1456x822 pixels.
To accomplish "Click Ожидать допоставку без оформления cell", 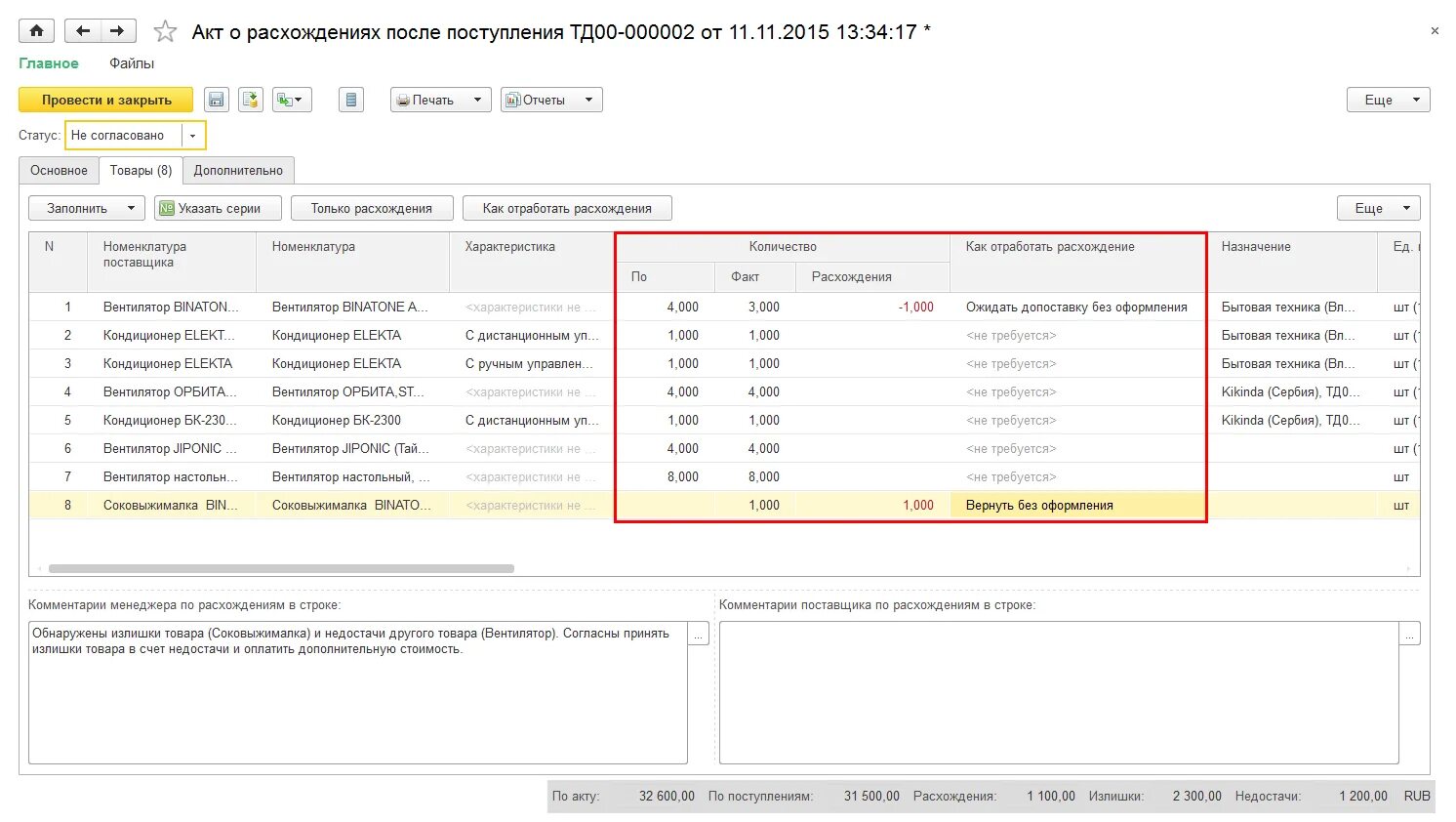I will coord(1077,307).
